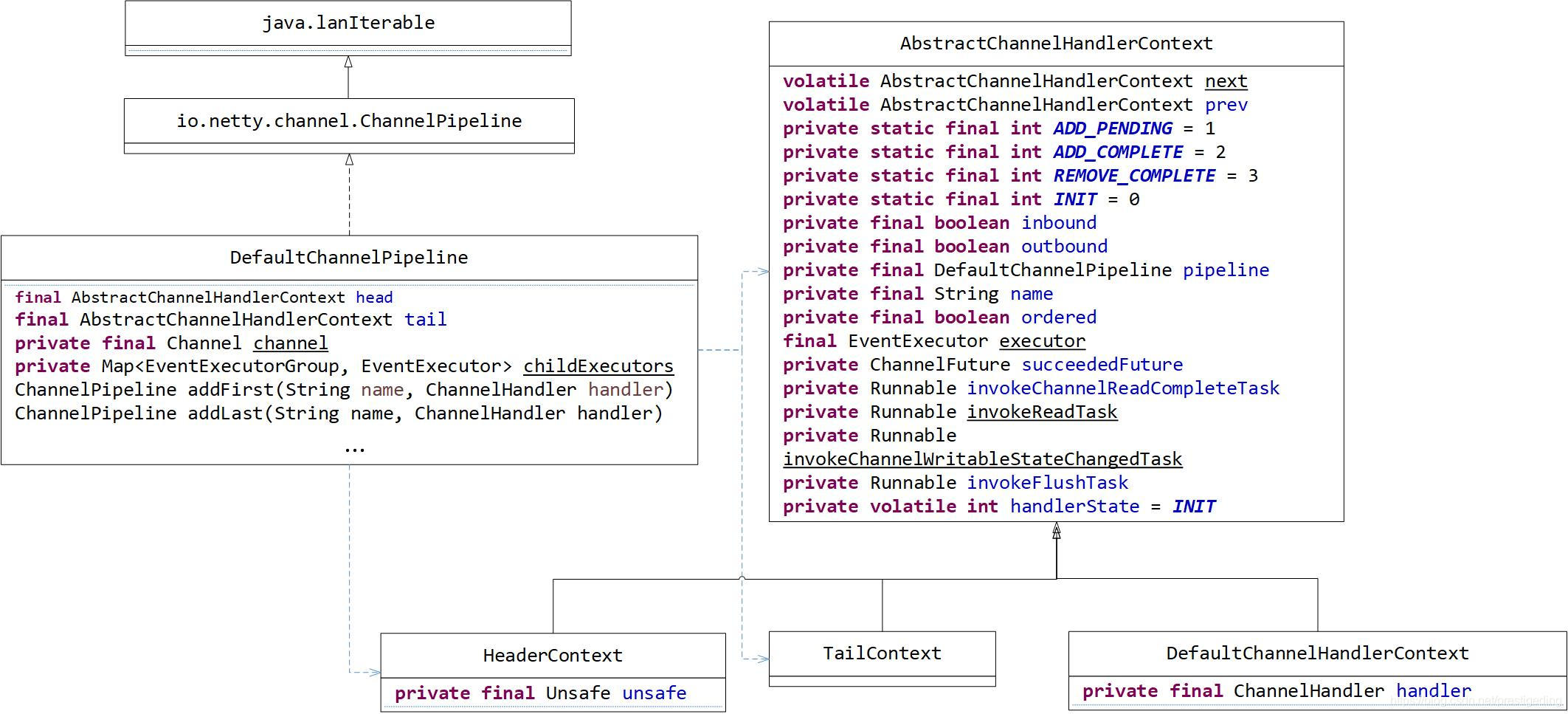Click the 'private final Channel channel' field
Image resolution: width=1568 pixels, height=714 pixels.
pyautogui.click(x=171, y=343)
